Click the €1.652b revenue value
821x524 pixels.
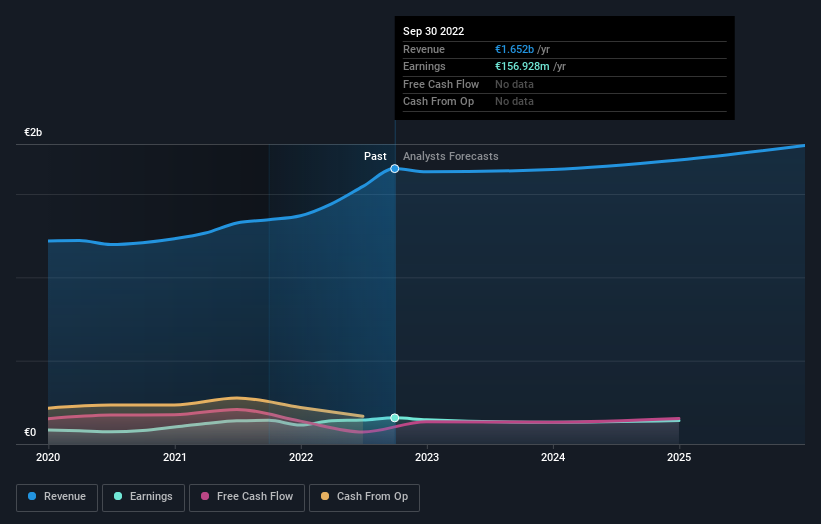pos(515,49)
